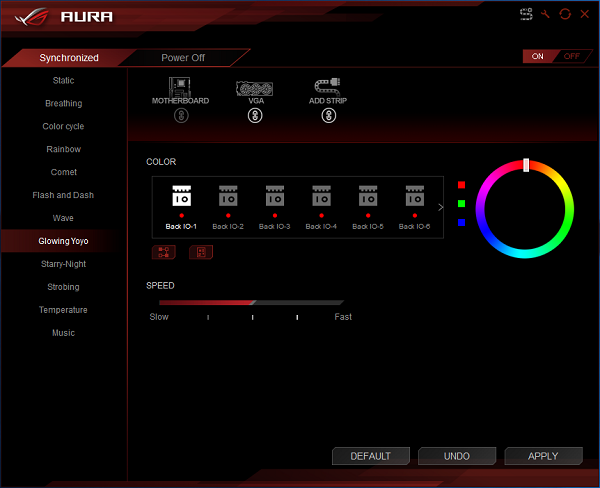Switch lighting ON
Image resolution: width=600 pixels, height=488 pixels.
[538, 56]
